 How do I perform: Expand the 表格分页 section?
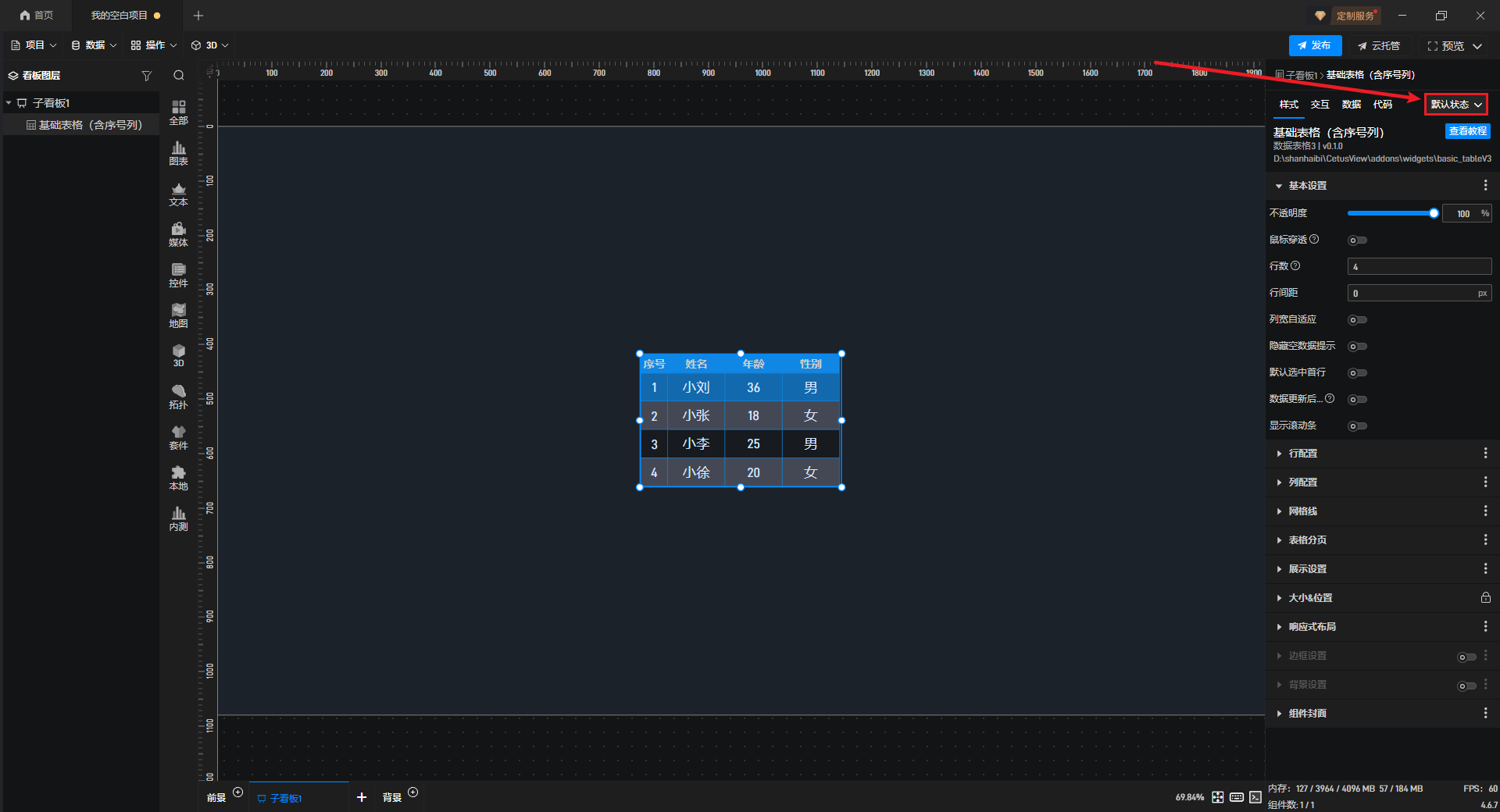1307,540
